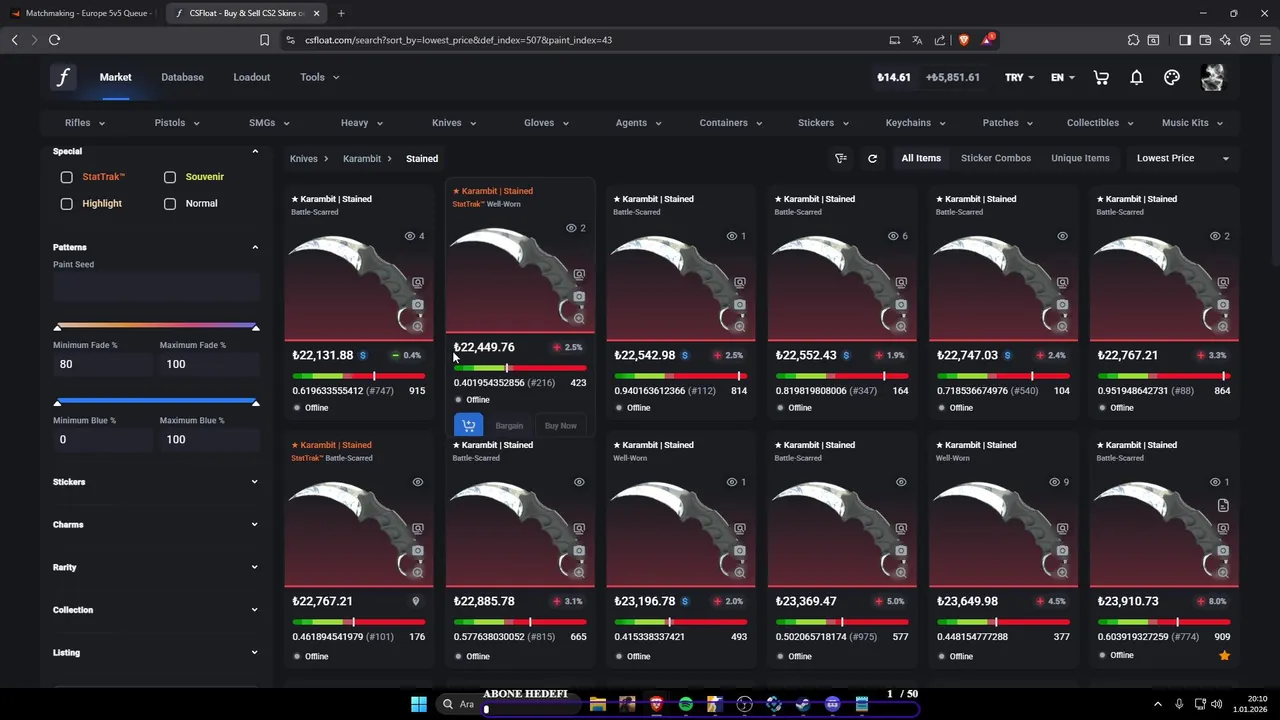Click the location pin on StatTrak ₺22,767.21 card
1280x720 pixels.
[x=416, y=601]
